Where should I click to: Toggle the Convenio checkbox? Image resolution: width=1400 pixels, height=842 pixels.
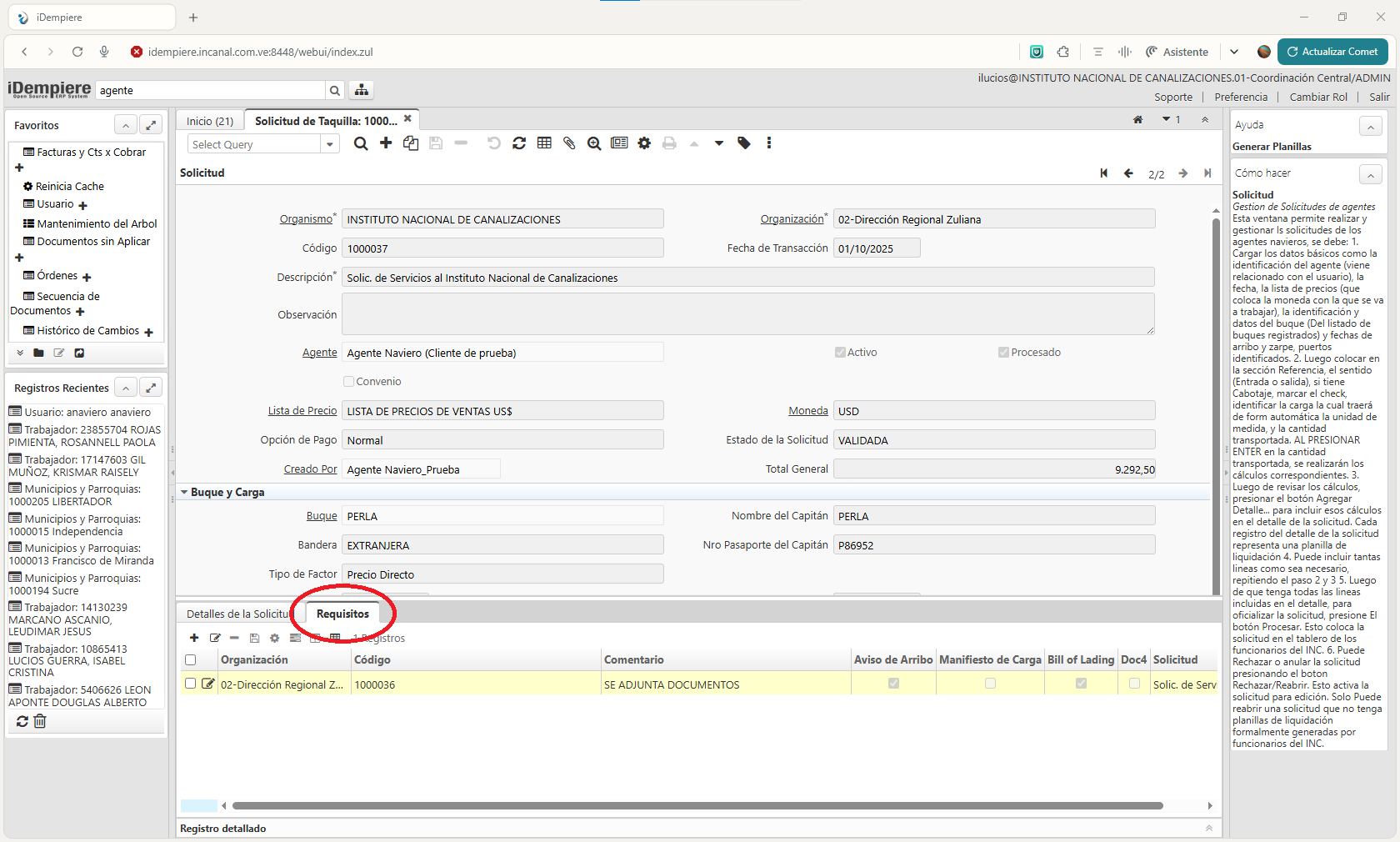(349, 382)
